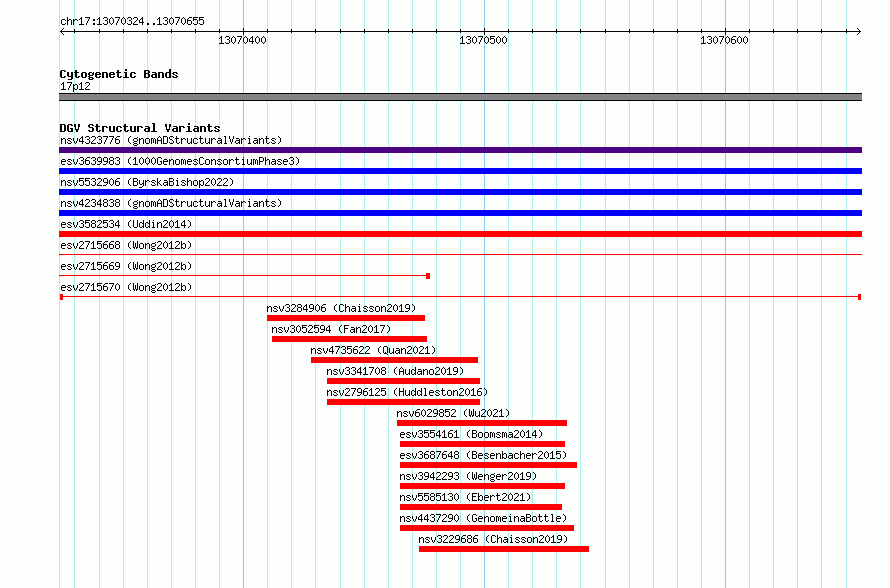890x588 pixels.
Task: Click the red esv3554161 variant bar
Action: click(x=482, y=444)
